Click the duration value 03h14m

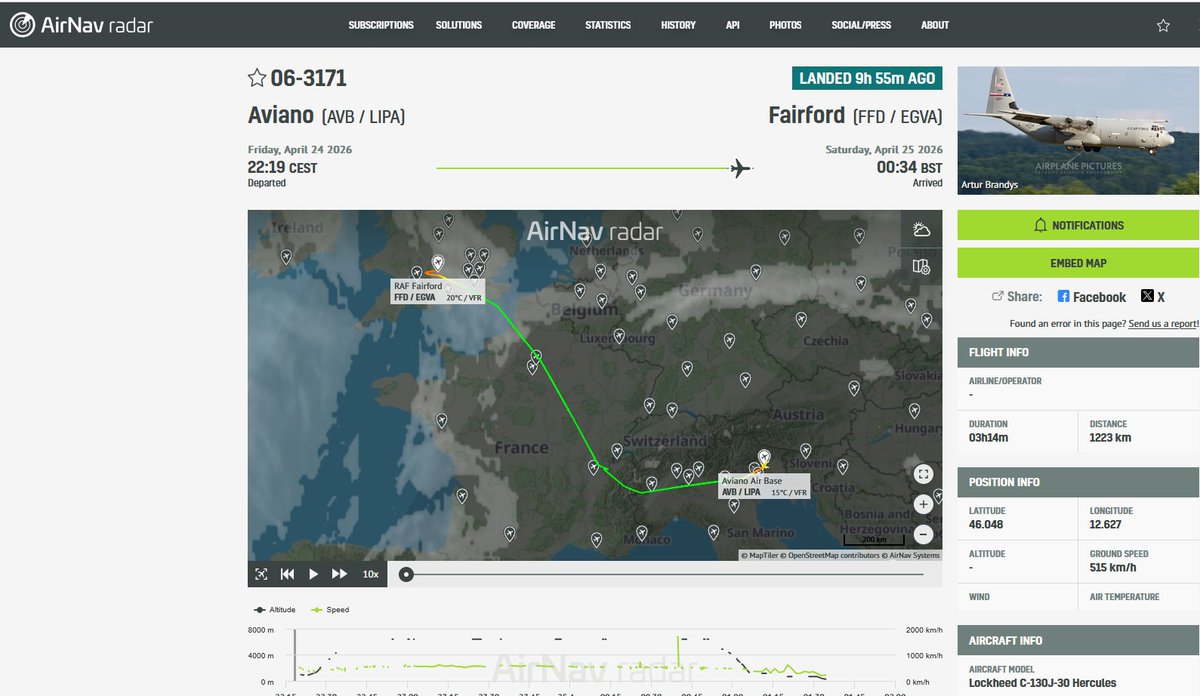point(989,438)
